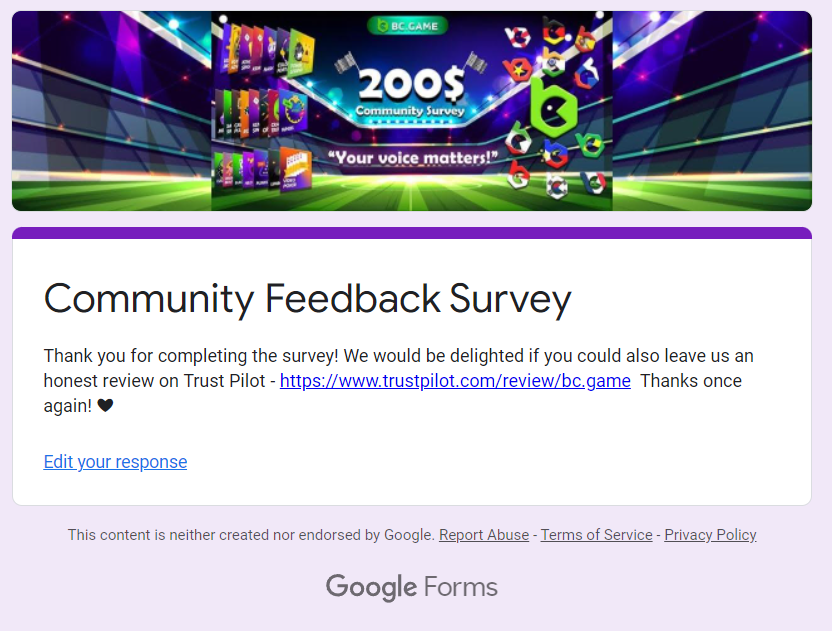Open the Privacy Policy link
The height and width of the screenshot is (631, 832).
[x=710, y=535]
